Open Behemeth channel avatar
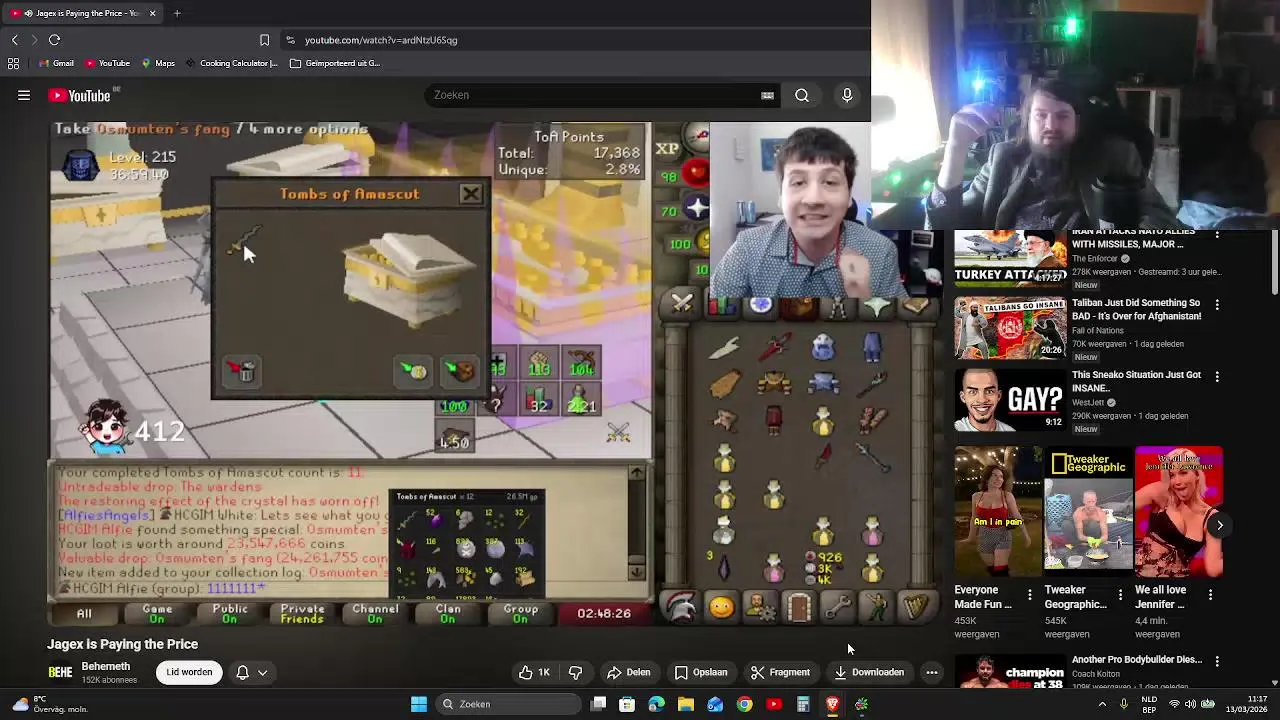This screenshot has width=1280, height=720. coord(60,673)
